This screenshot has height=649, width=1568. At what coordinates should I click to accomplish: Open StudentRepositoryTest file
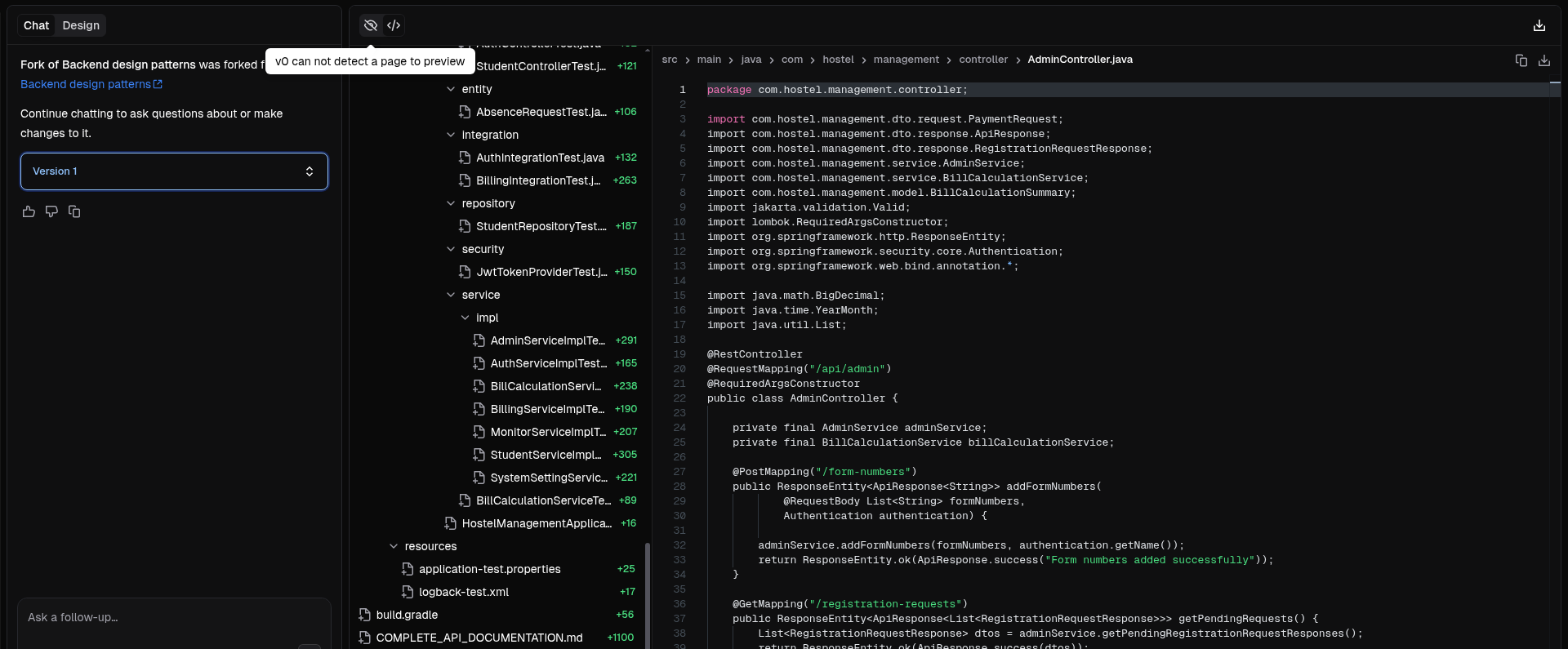[541, 226]
